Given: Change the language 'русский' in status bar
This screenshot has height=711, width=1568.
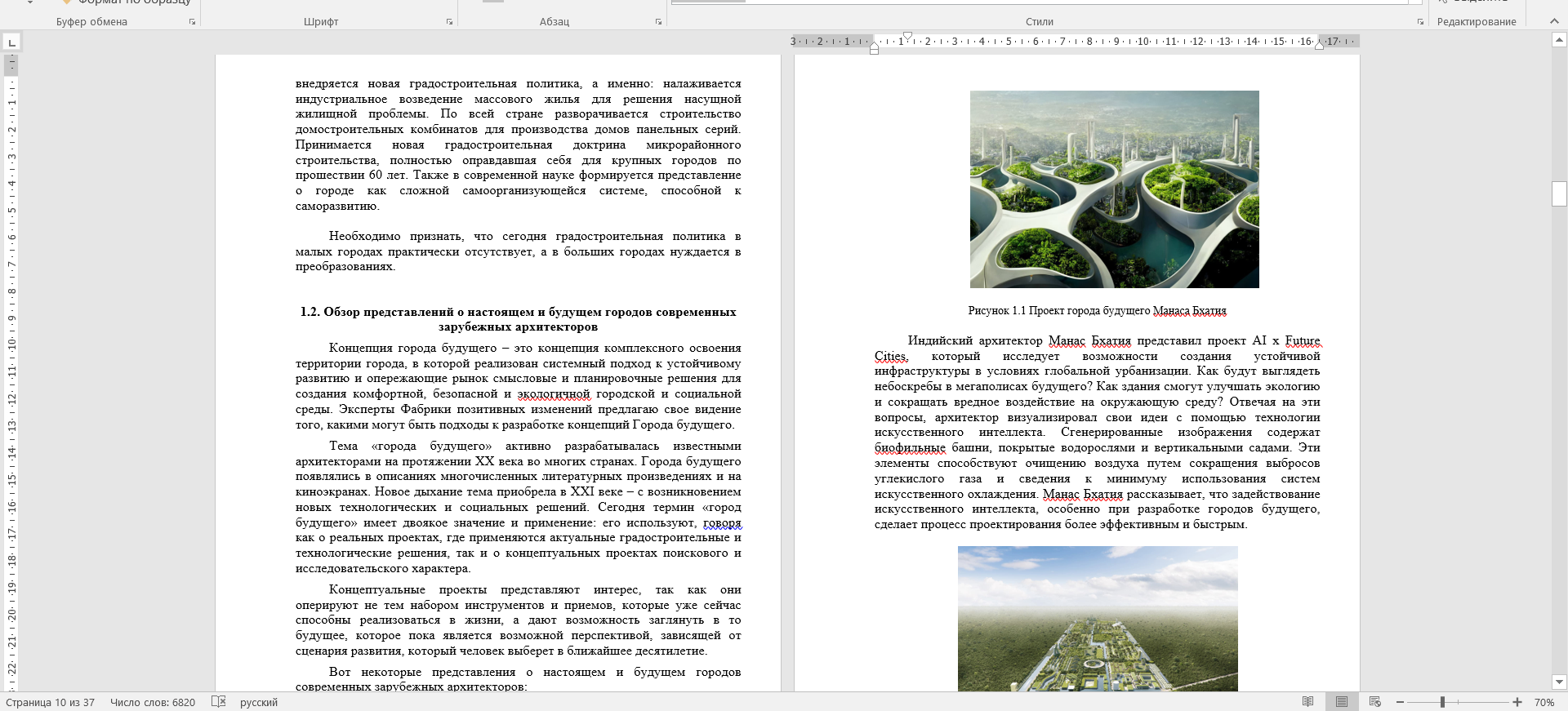Looking at the screenshot, I should click(259, 702).
